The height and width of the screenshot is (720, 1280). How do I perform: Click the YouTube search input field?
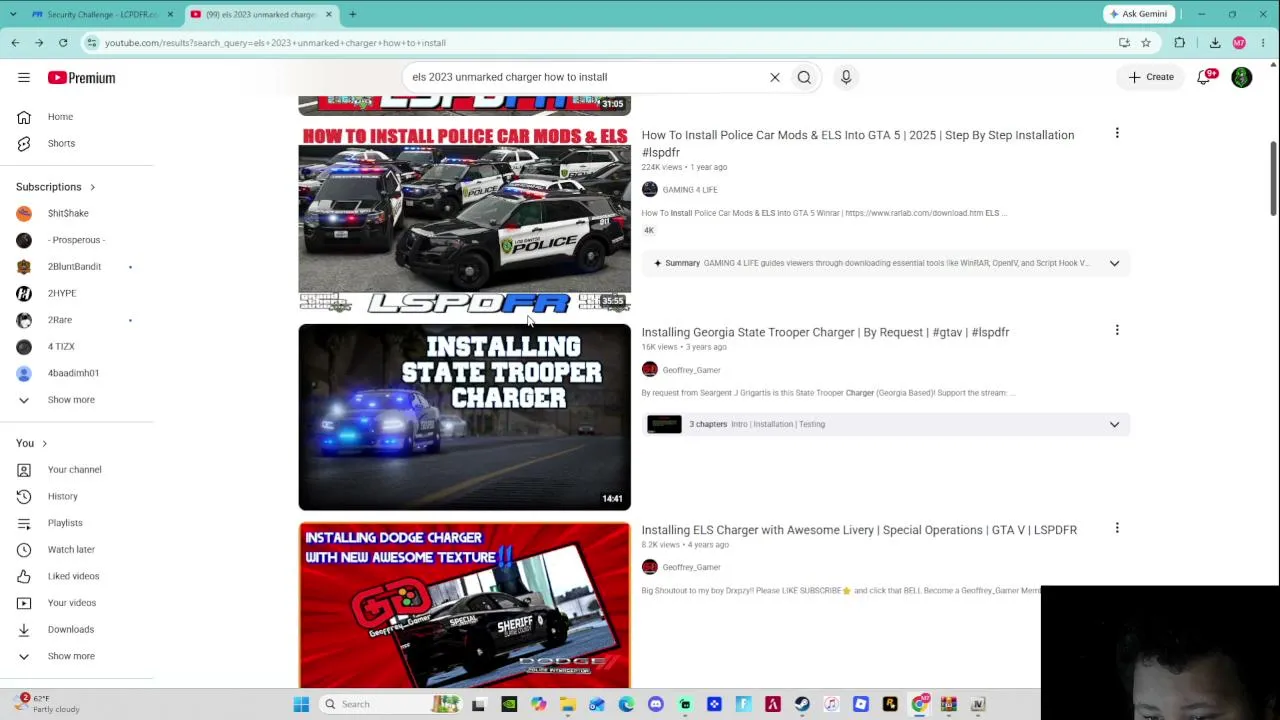point(585,77)
